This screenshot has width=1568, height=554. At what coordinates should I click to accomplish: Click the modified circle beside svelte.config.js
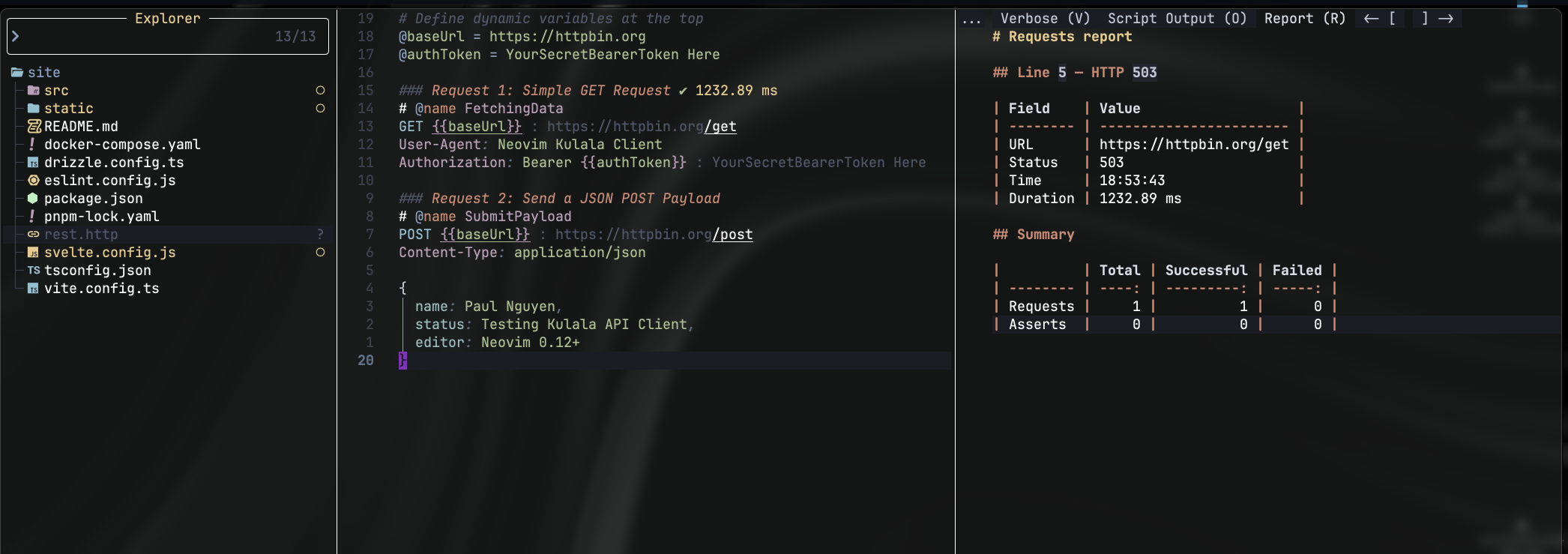pos(320,253)
